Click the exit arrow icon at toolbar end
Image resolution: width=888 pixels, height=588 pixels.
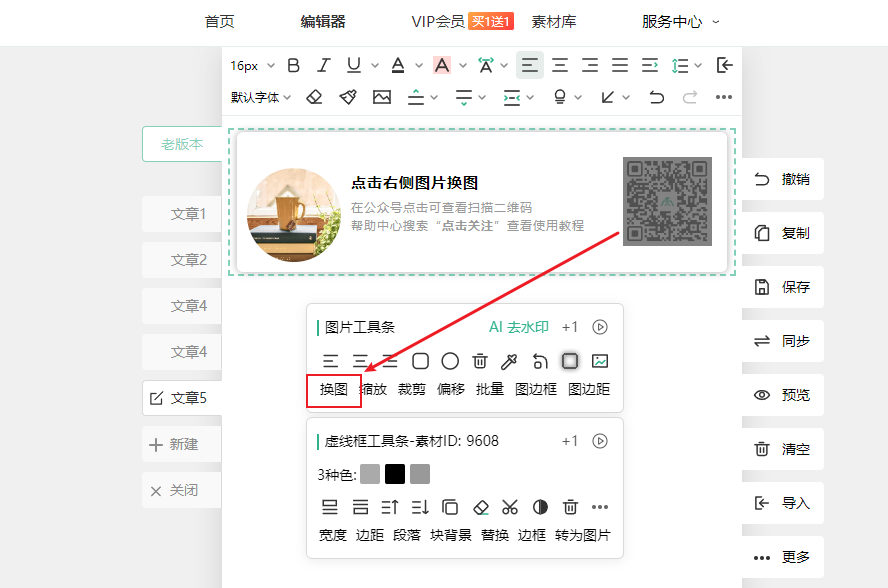click(724, 65)
